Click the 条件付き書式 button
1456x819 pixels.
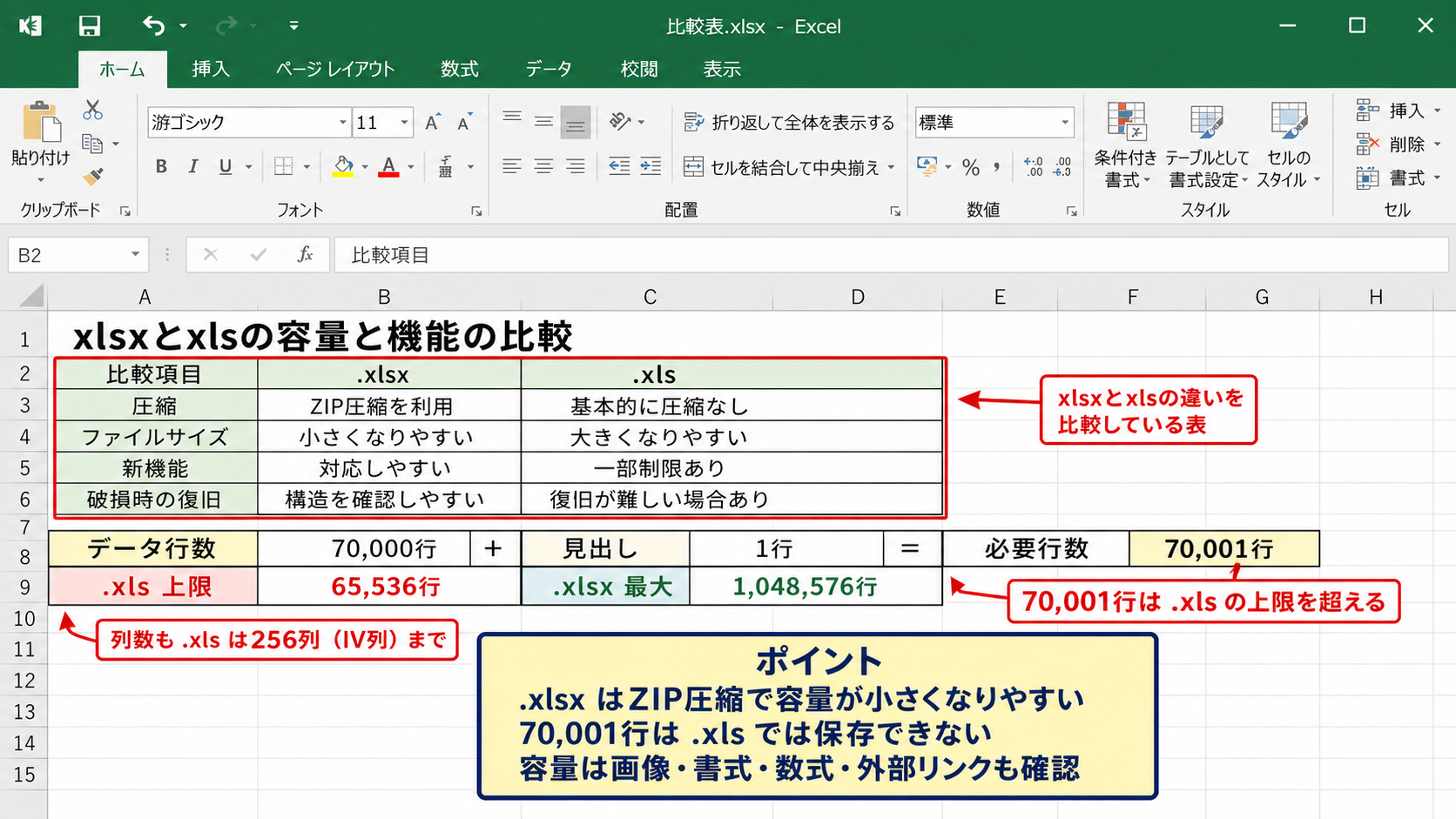click(1125, 145)
